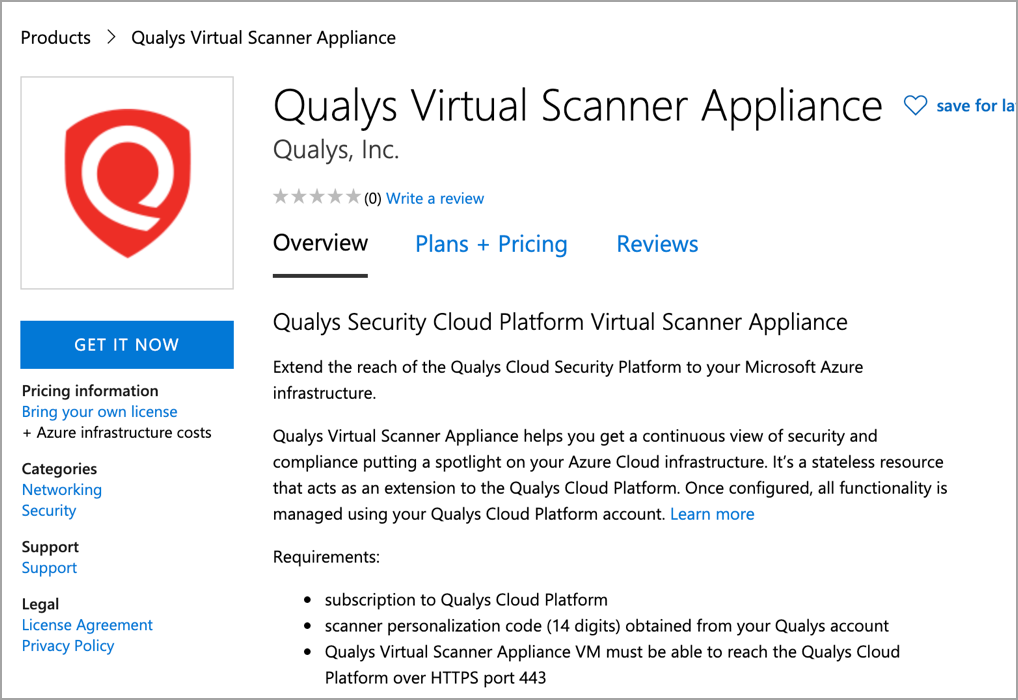Click the star rating icons
Image resolution: width=1018 pixels, height=700 pixels.
pyautogui.click(x=316, y=197)
